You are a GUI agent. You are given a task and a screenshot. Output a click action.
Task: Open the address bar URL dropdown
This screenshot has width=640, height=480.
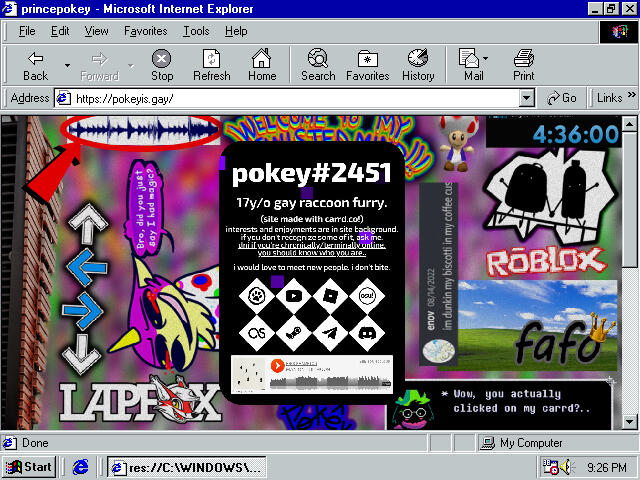click(526, 98)
